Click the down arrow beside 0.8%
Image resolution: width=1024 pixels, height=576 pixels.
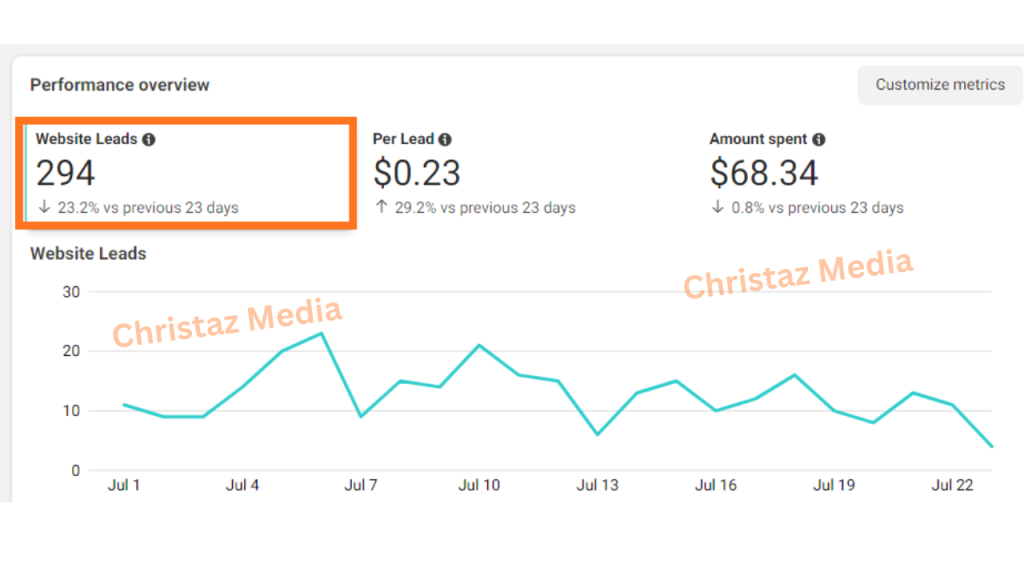[717, 208]
